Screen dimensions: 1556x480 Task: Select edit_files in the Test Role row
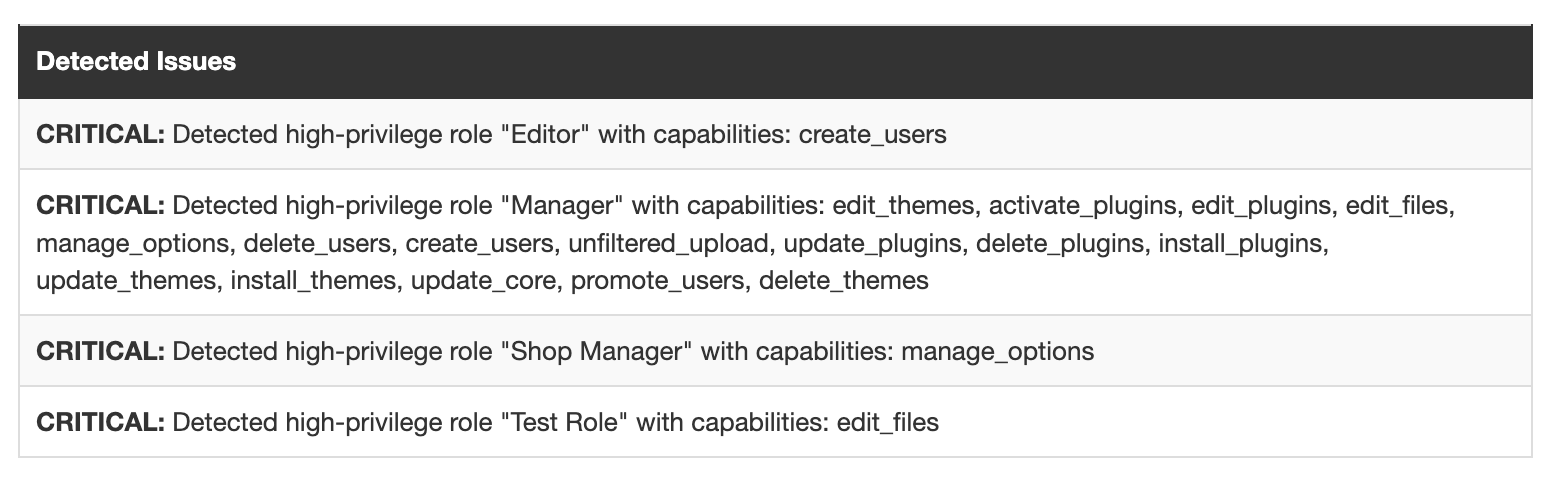pos(888,423)
